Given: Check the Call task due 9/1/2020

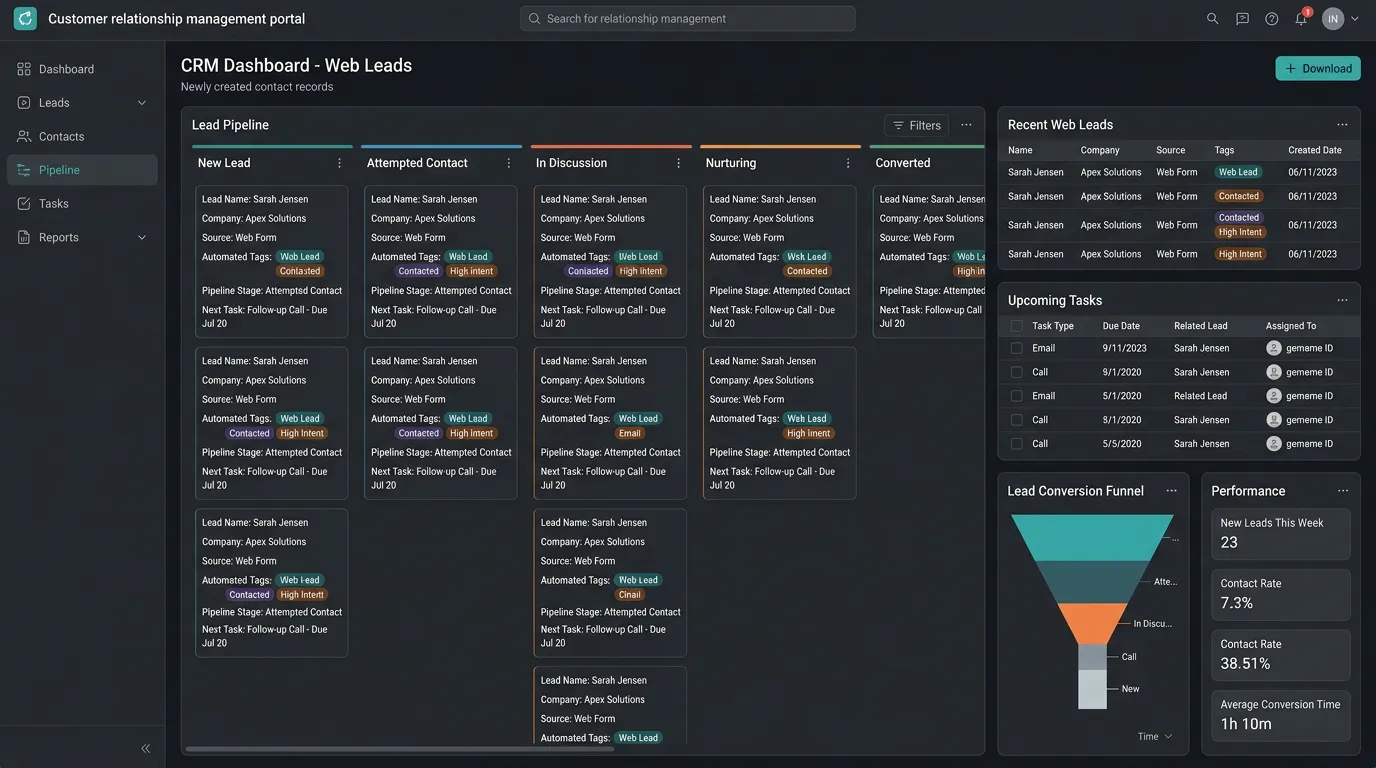Looking at the screenshot, I should (x=1017, y=372).
